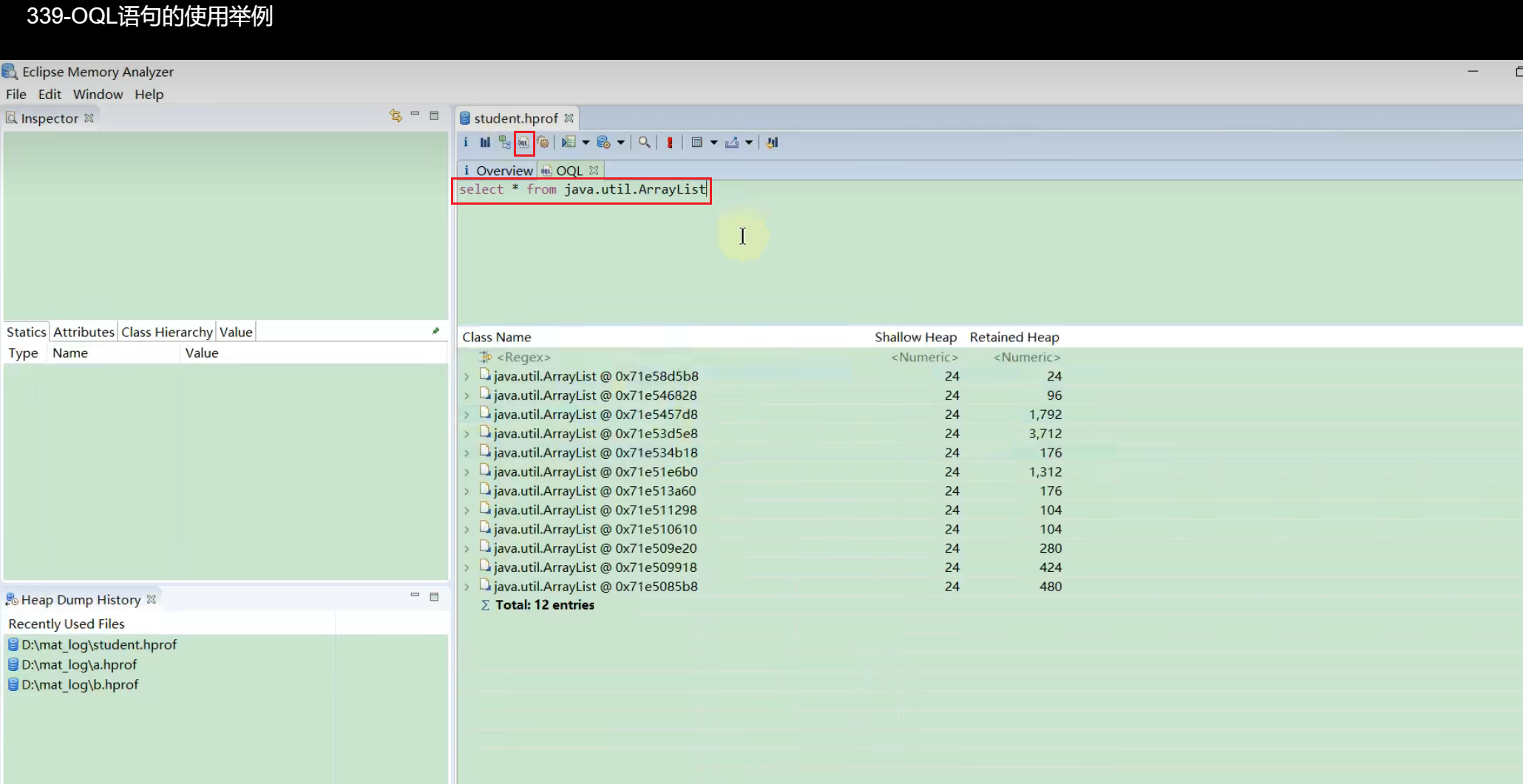Open the Thread Overview gear icon
This screenshot has width=1523, height=784.
543,143
